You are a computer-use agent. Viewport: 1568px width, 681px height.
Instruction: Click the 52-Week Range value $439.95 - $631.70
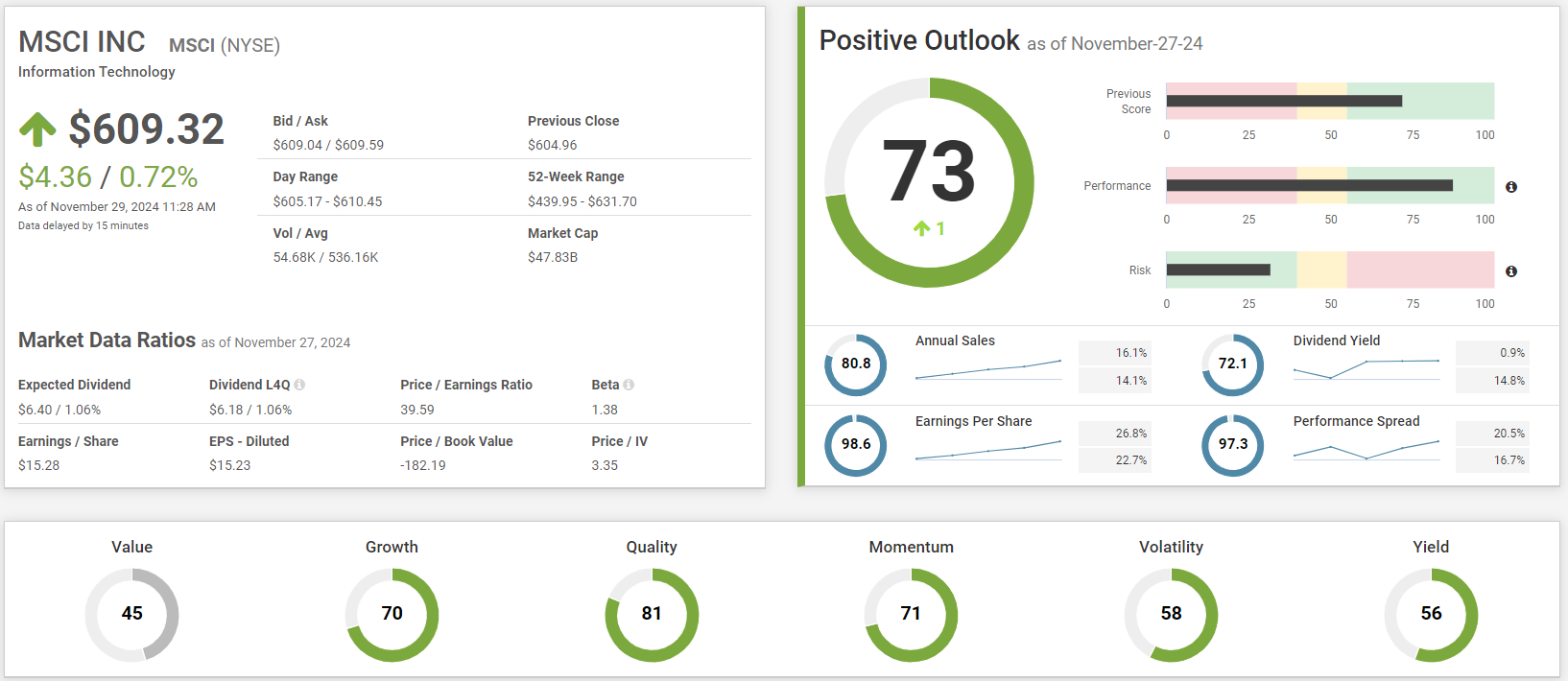coord(582,201)
